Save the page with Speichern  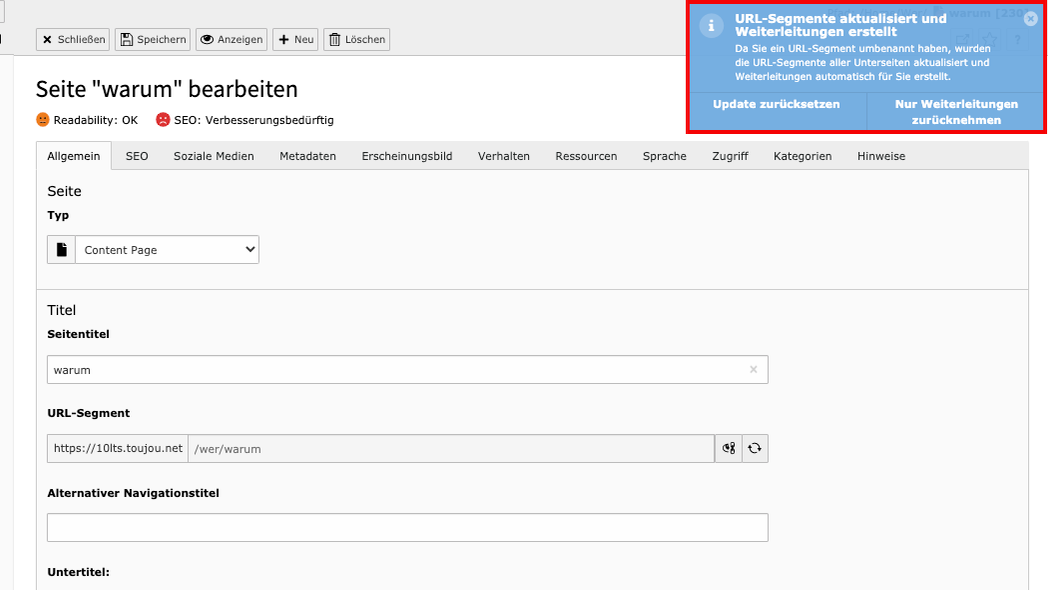pyautogui.click(x=152, y=39)
